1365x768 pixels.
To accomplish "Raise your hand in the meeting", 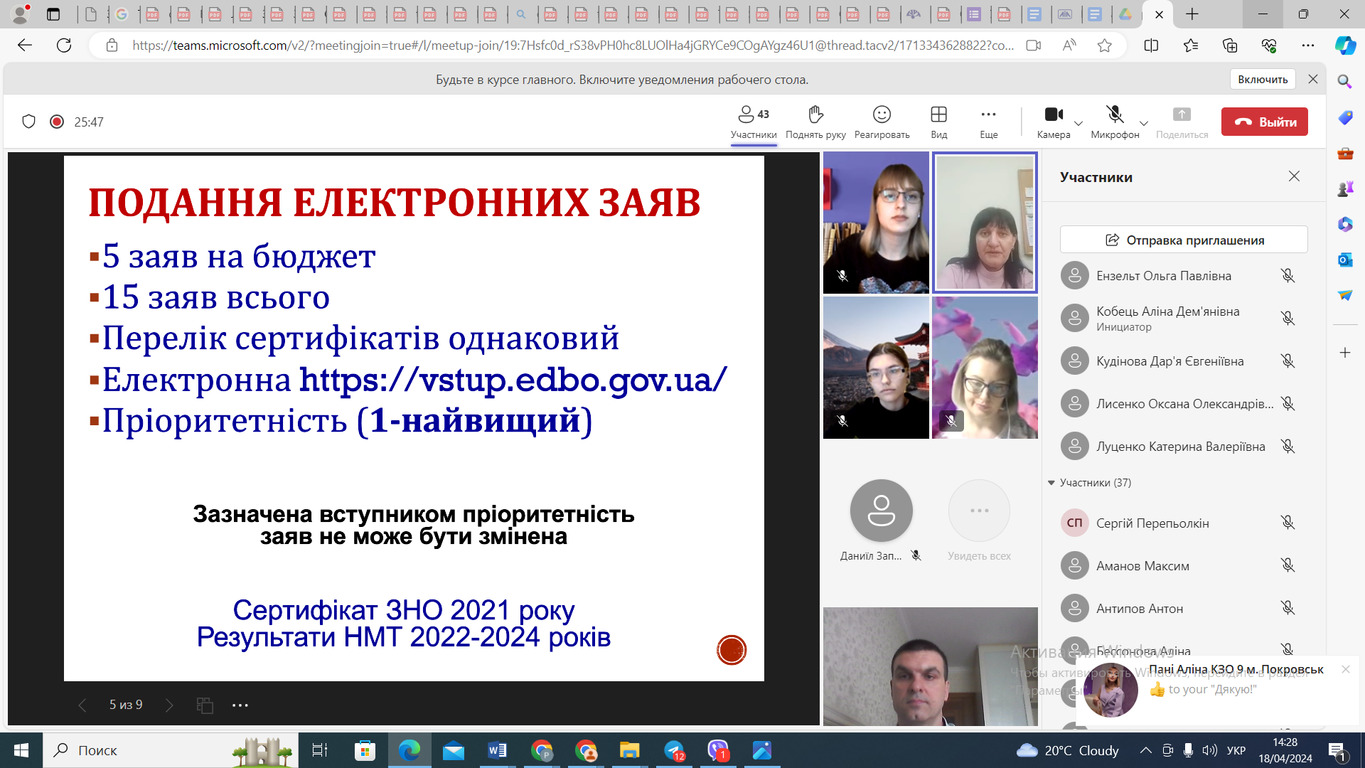I will point(815,122).
